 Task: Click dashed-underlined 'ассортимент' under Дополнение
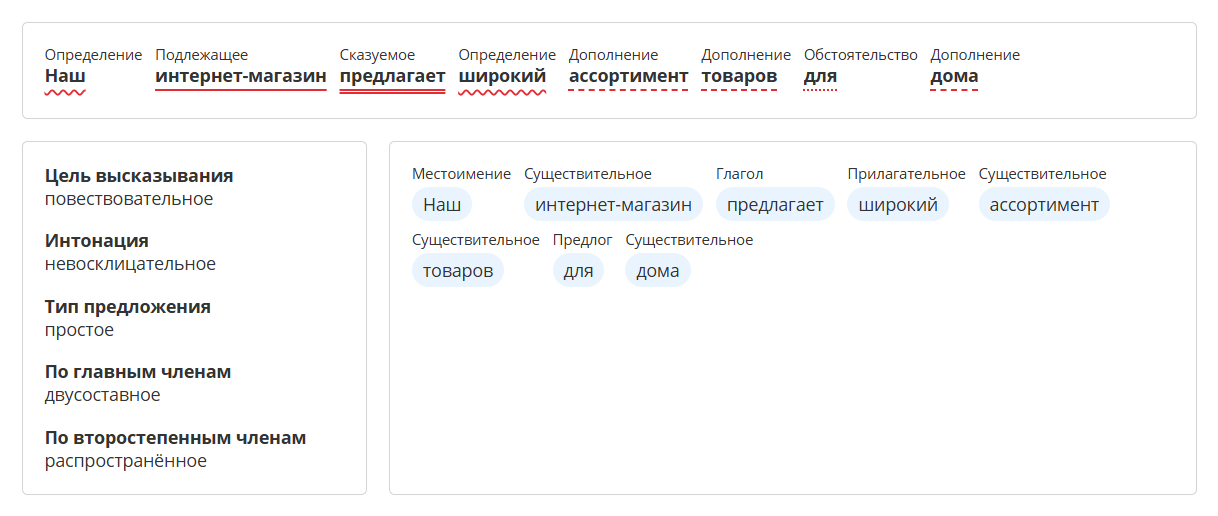[628, 76]
